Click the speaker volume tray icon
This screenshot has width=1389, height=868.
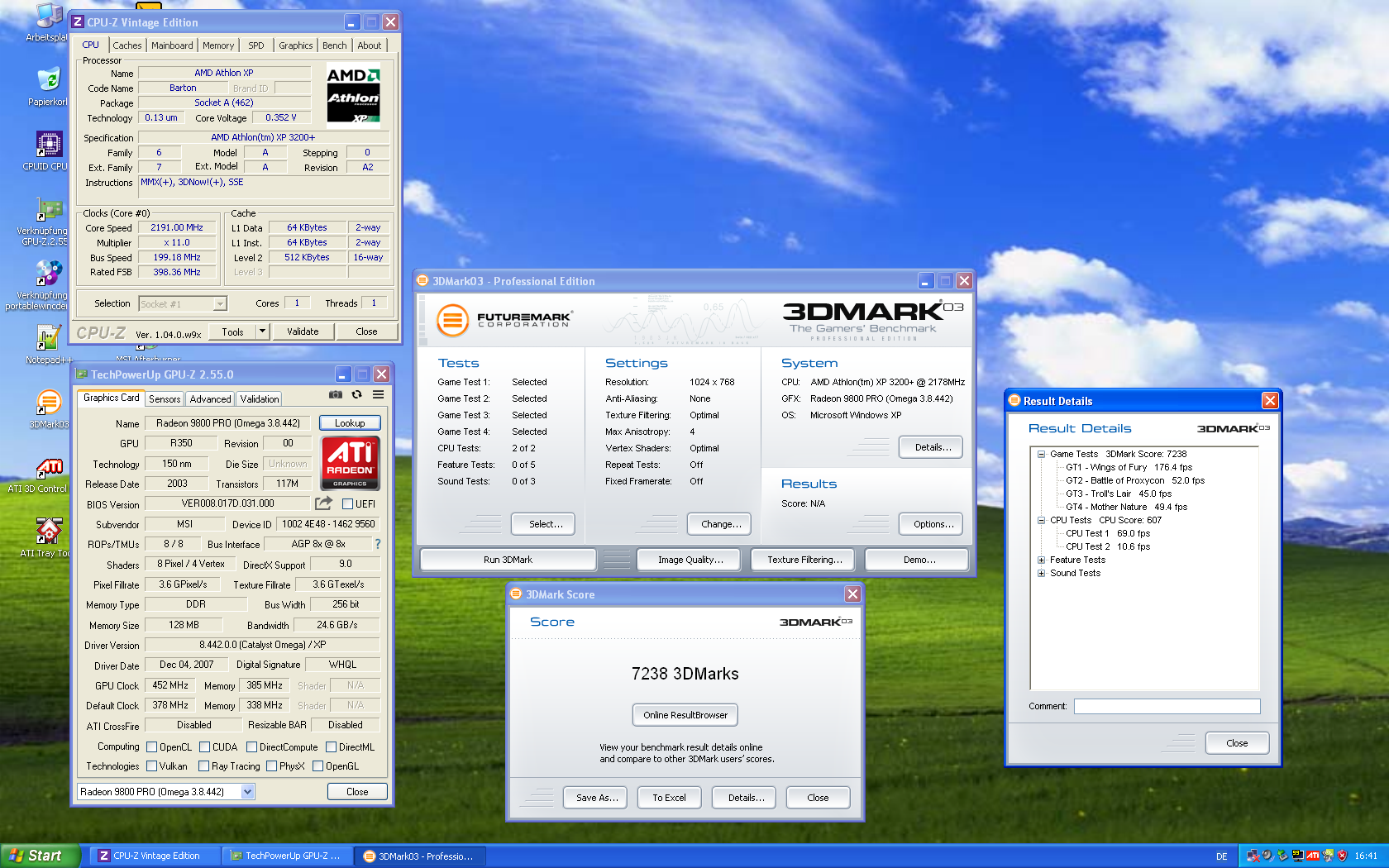click(x=1267, y=856)
